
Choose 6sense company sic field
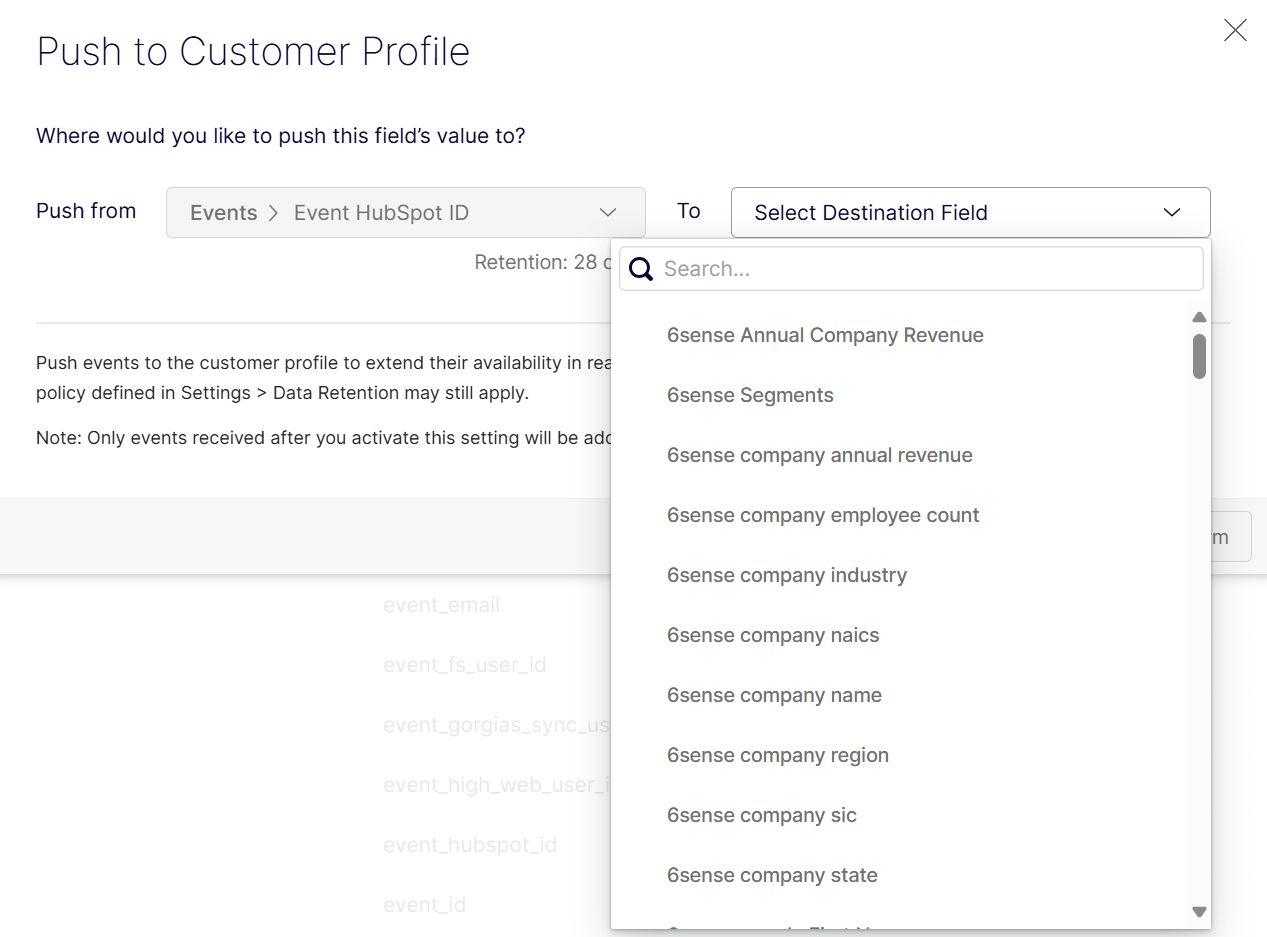point(761,815)
